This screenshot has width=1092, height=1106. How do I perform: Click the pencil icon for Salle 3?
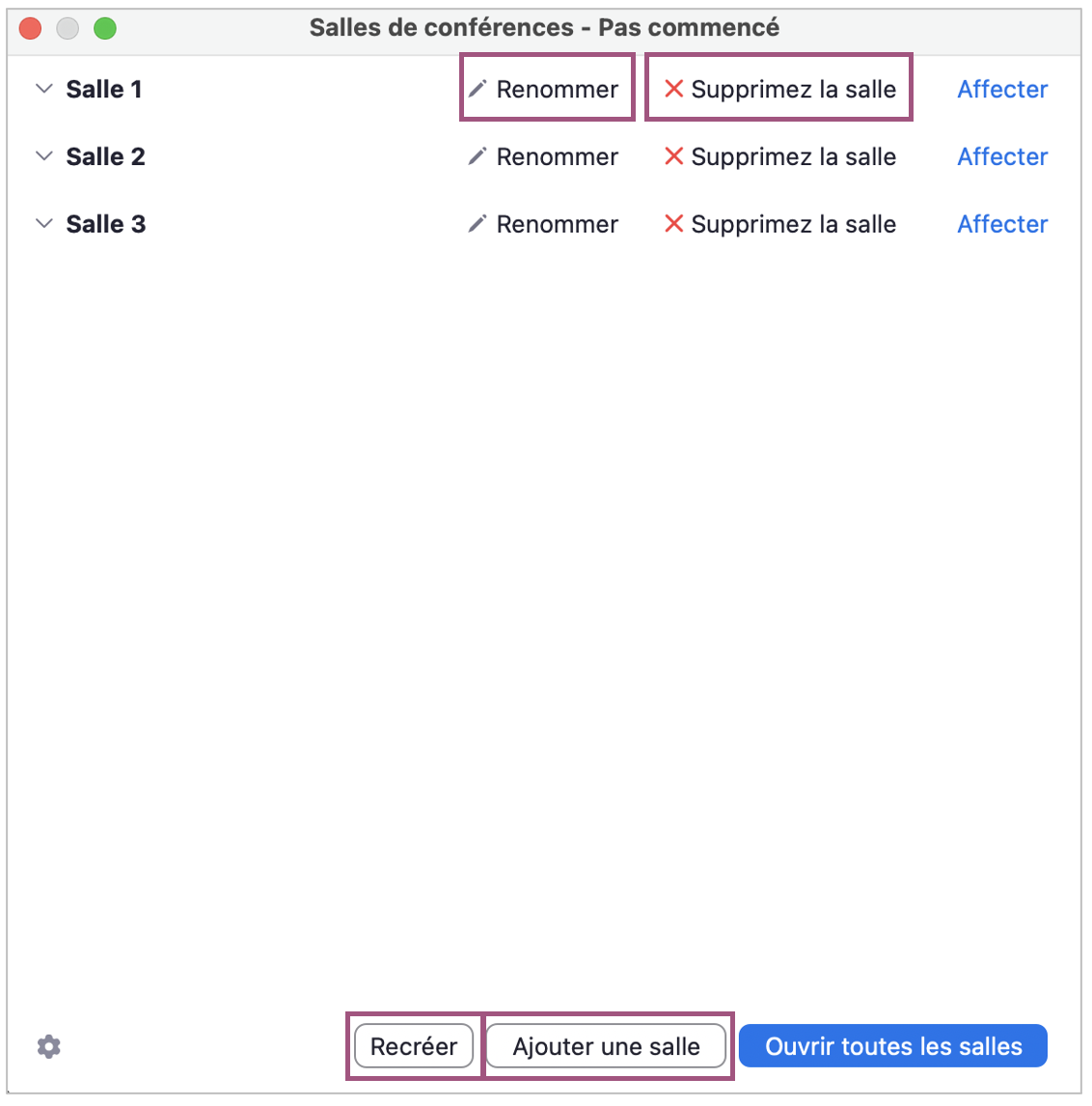[x=477, y=225]
